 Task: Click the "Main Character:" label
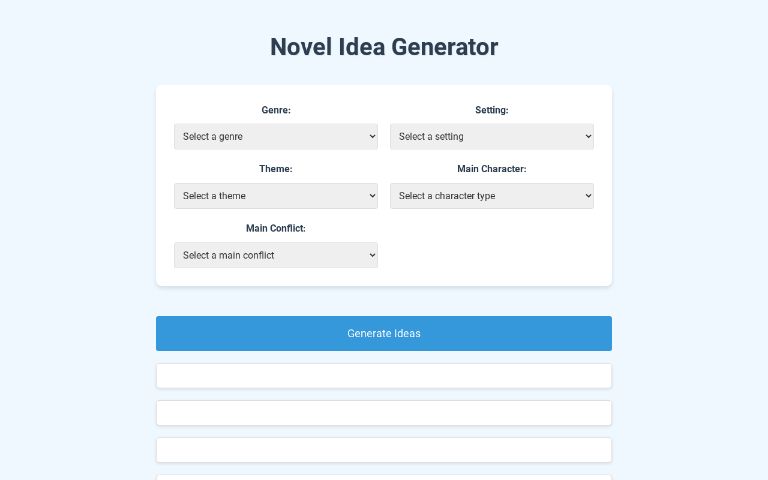click(x=492, y=169)
